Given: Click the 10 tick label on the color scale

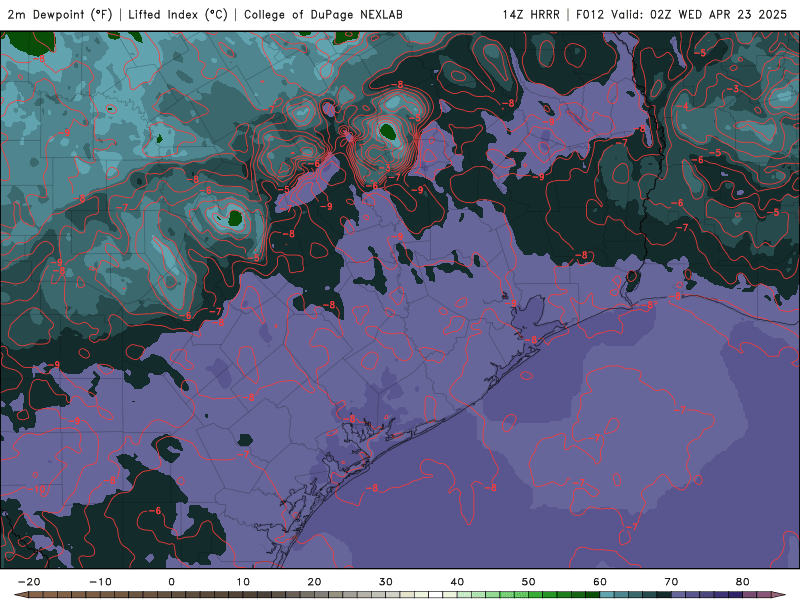Looking at the screenshot, I should (243, 582).
